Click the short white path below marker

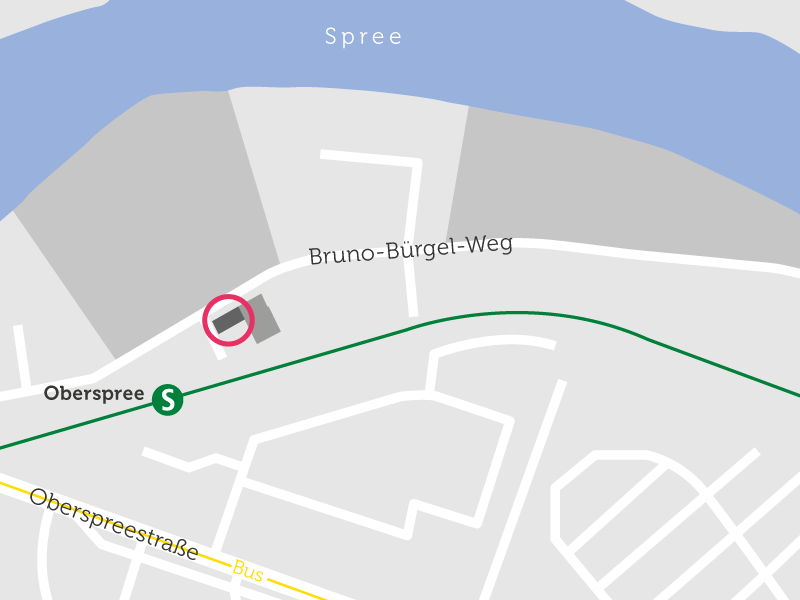[x=218, y=349]
